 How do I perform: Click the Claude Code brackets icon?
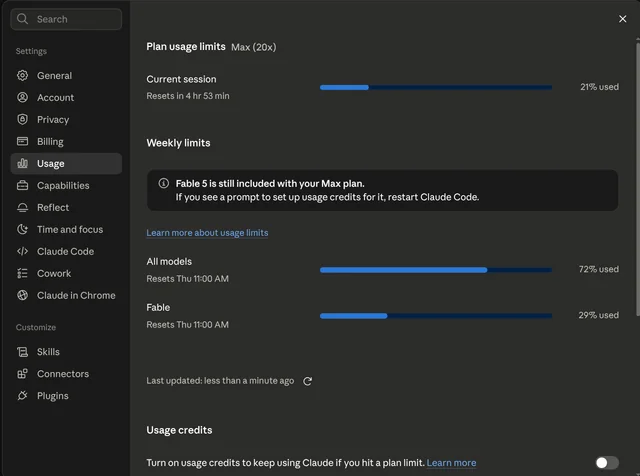pos(22,251)
